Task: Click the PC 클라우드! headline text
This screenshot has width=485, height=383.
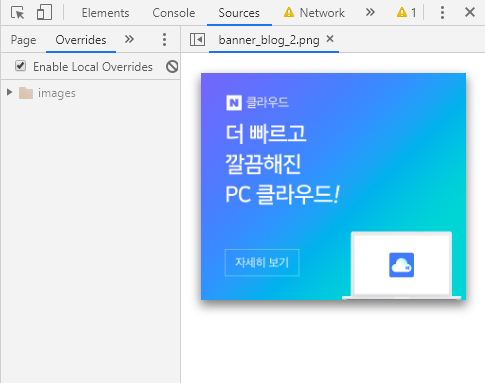Action: tap(282, 194)
